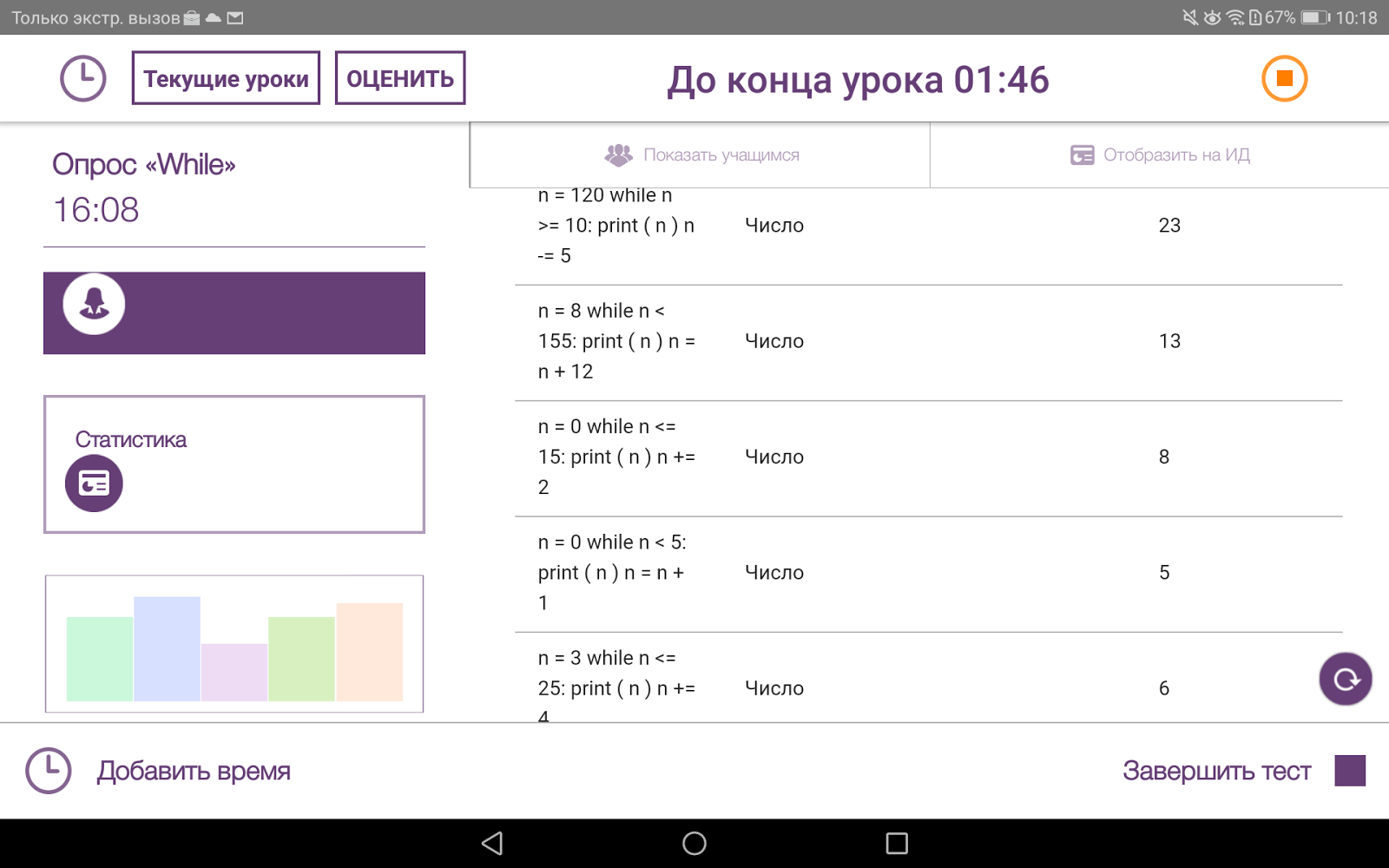Screen dimensions: 1389x868
Task: Tap the Android home button
Action: pos(694,842)
